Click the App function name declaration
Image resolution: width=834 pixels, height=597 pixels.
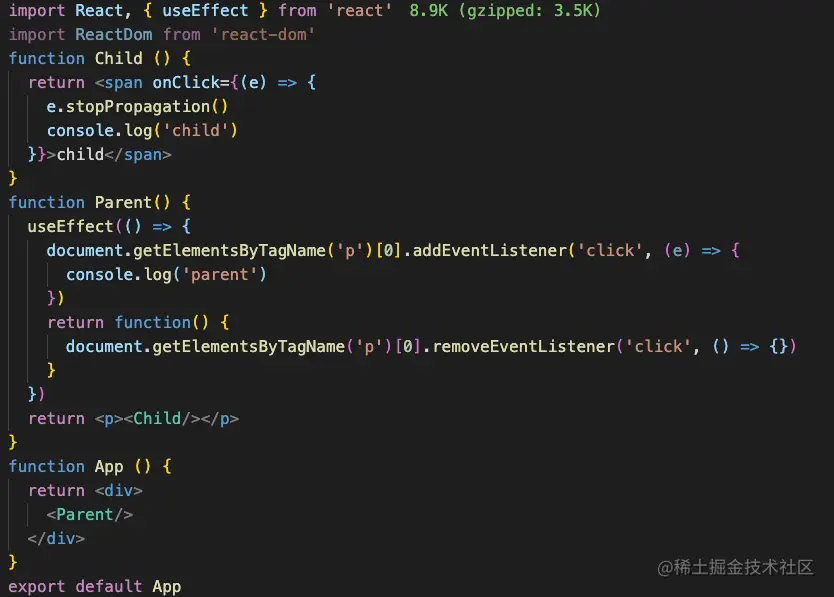click(x=109, y=467)
